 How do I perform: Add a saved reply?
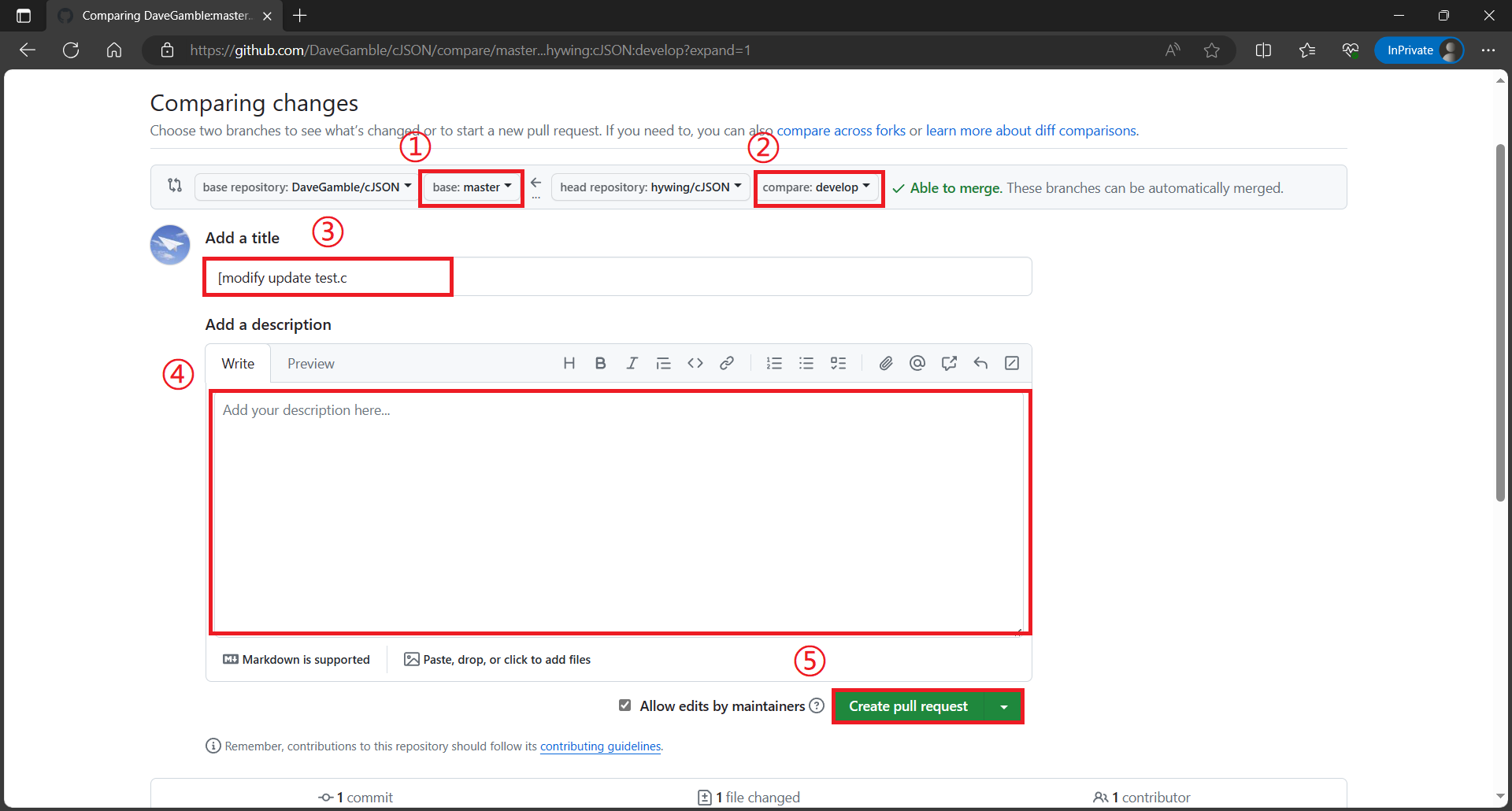(980, 363)
